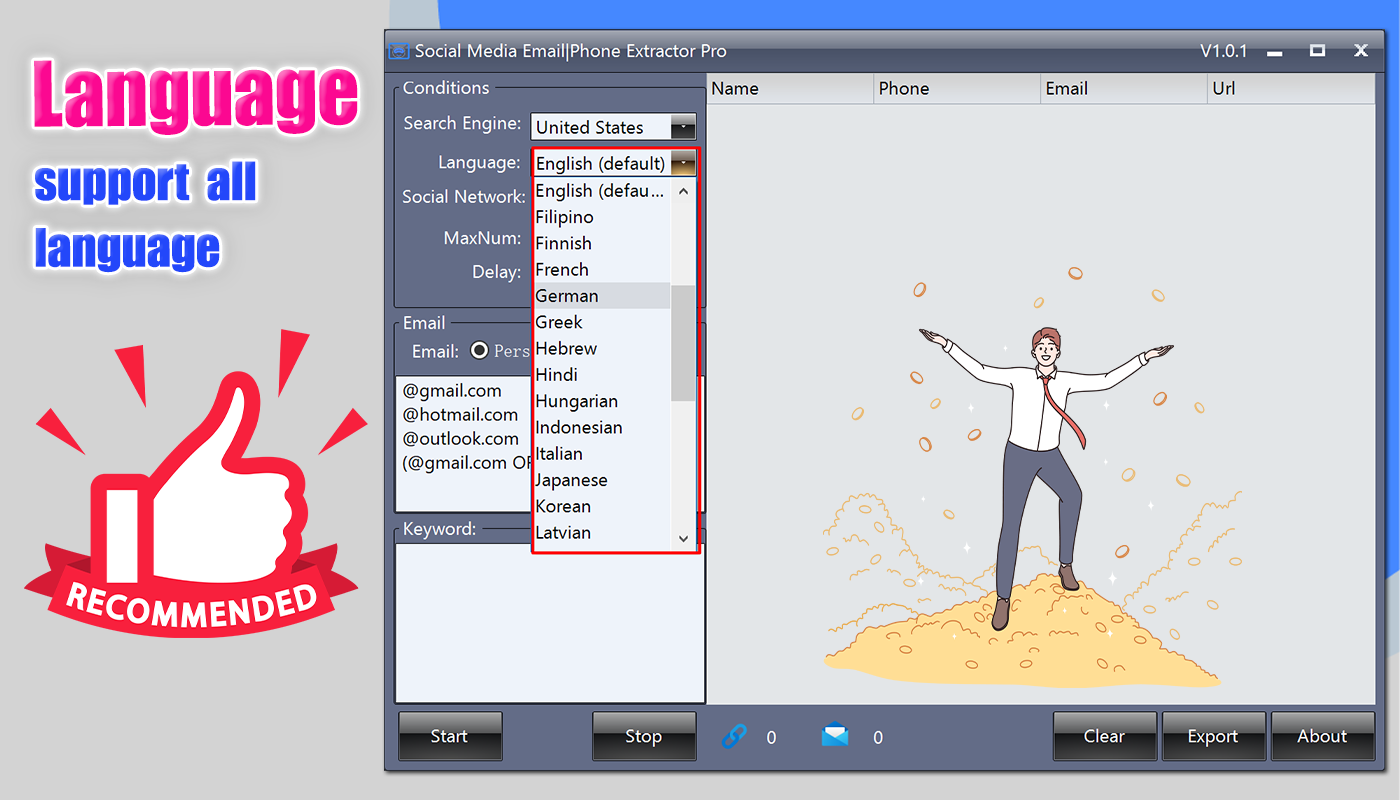This screenshot has width=1400, height=800.
Task: Clear the results with Clear button
Action: click(1105, 736)
